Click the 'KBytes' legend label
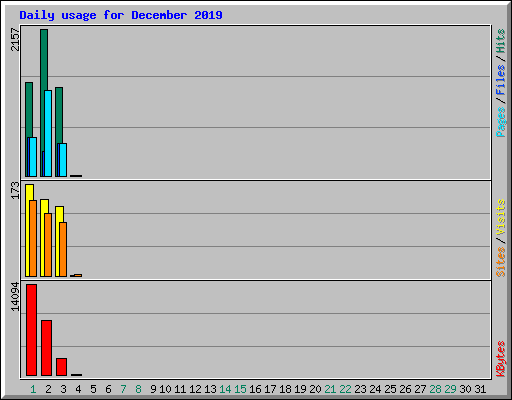Screen dimensions: 512x400 click(500, 359)
